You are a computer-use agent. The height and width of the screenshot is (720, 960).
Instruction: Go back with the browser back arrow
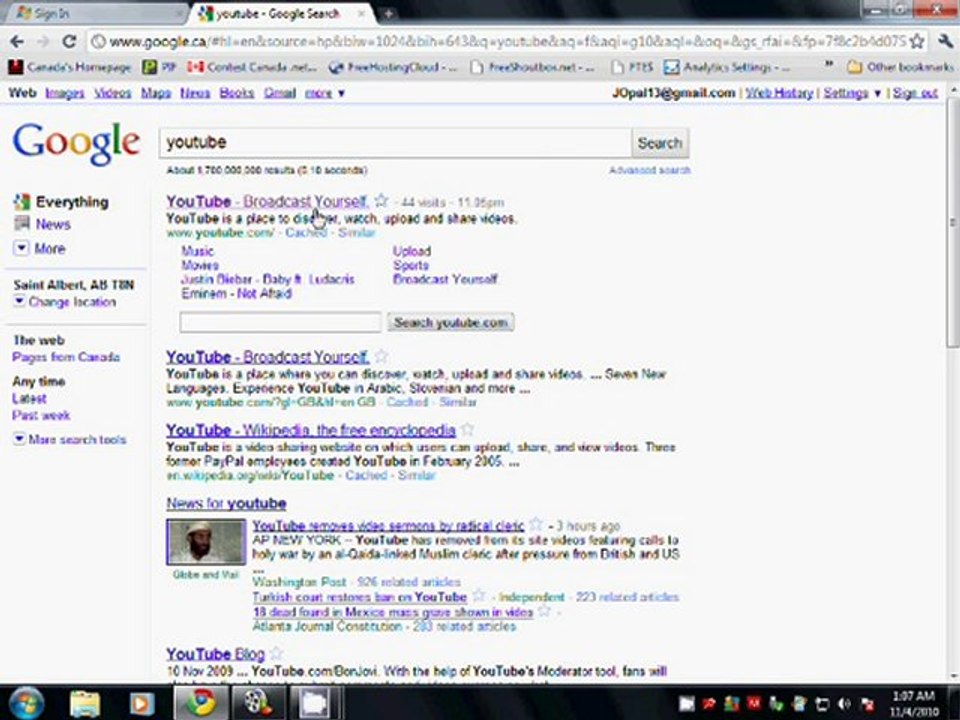[17, 42]
